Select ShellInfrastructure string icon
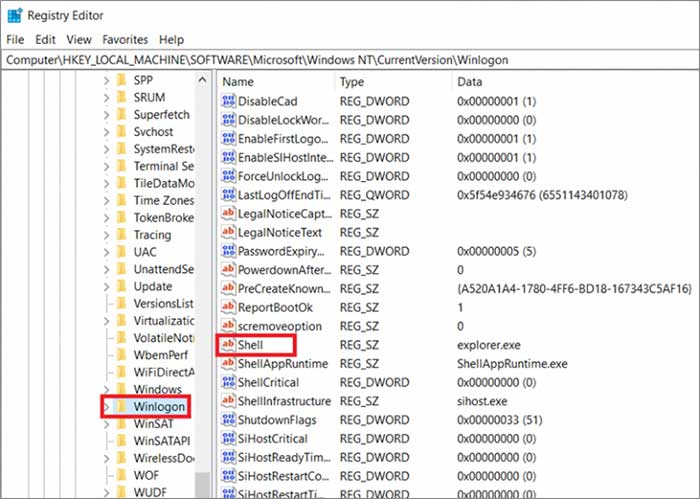The width and height of the screenshot is (700, 499). (228, 401)
